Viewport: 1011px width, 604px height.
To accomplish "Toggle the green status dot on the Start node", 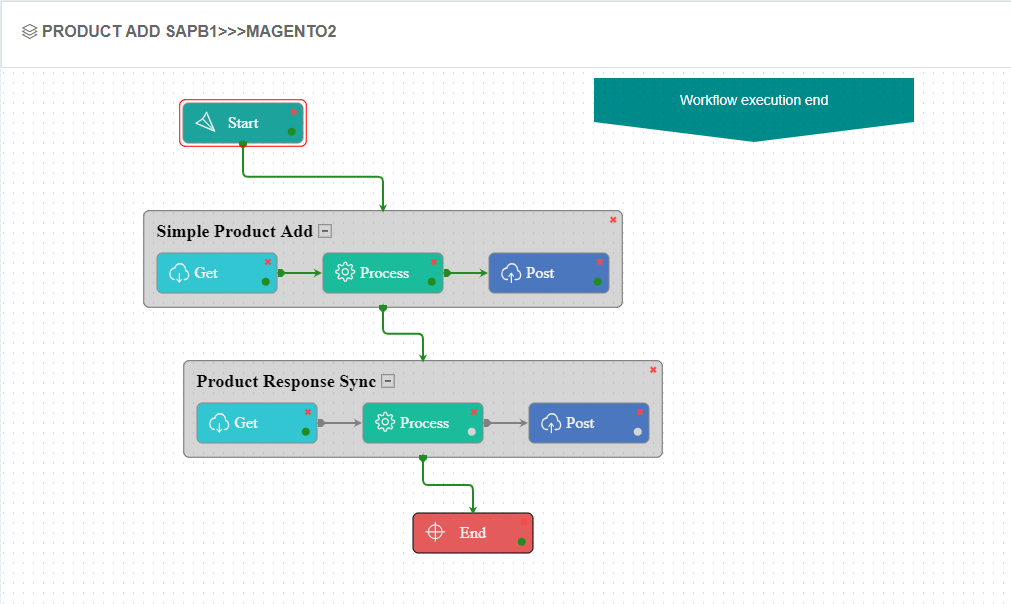I will click(291, 131).
